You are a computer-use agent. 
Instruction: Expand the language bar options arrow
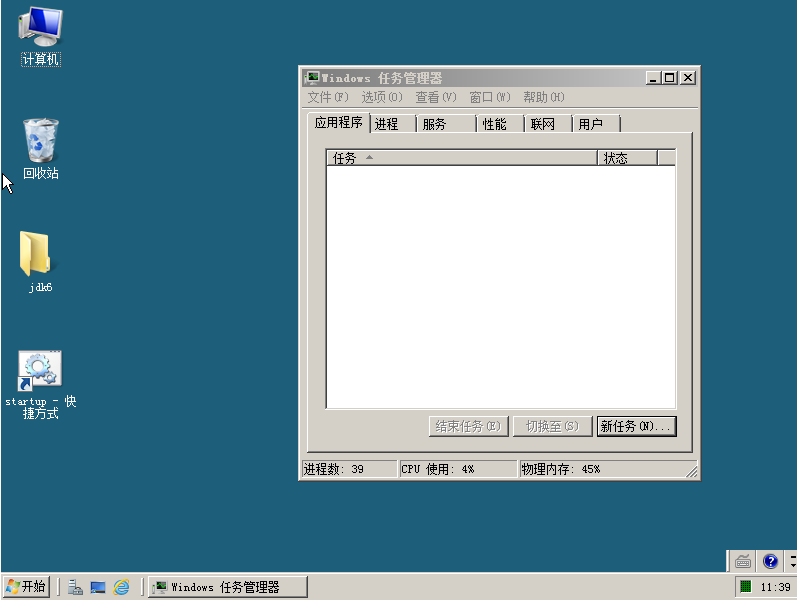click(x=792, y=561)
